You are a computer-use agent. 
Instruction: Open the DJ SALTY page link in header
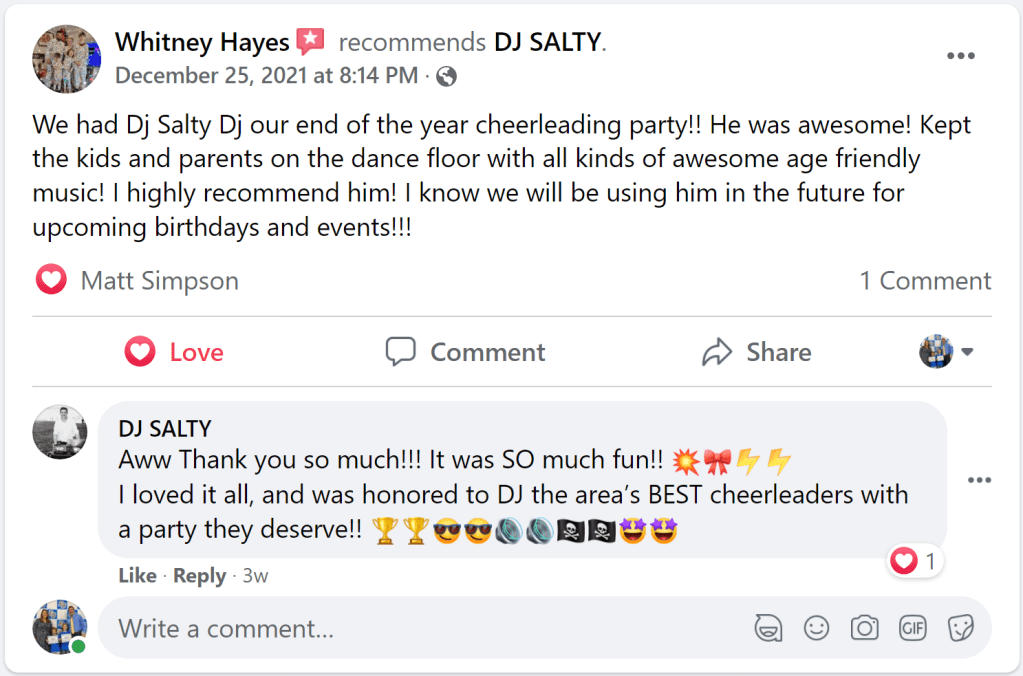(x=548, y=42)
